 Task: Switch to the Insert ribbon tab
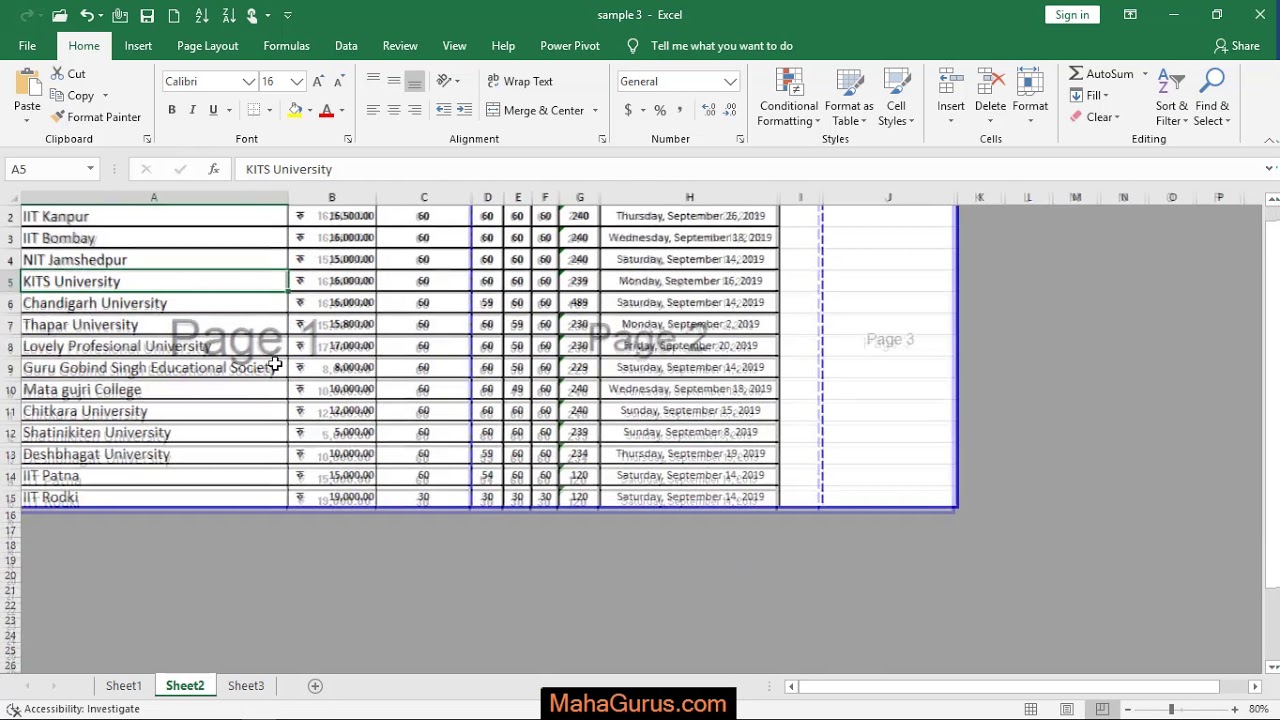coord(138,46)
